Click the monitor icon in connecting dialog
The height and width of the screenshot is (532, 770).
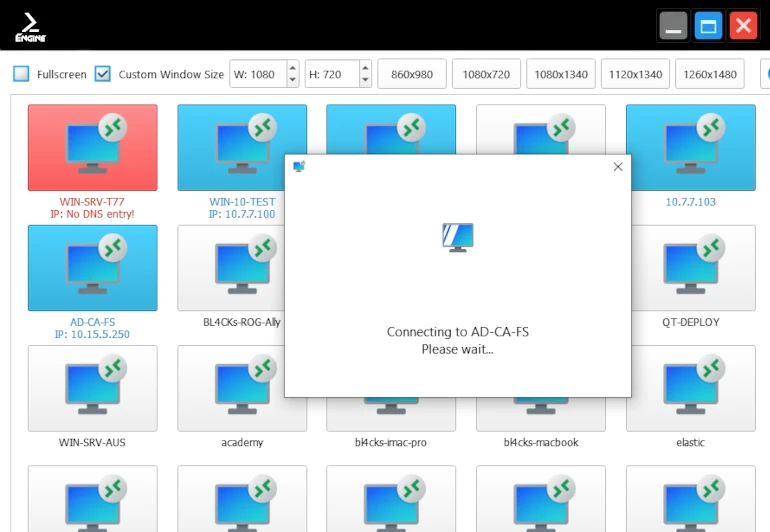point(458,237)
